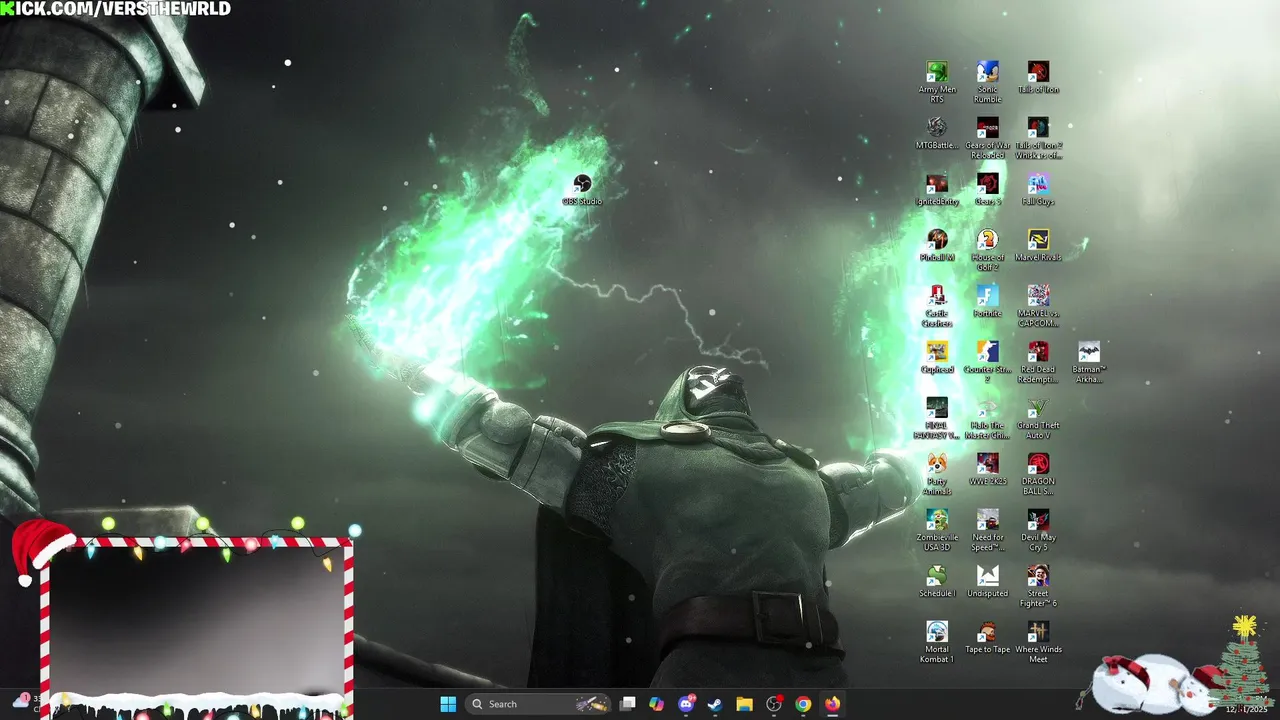Image resolution: width=1280 pixels, height=720 pixels.
Task: Open MARVEL vs. CAPCOM shortcut
Action: coord(1038,306)
